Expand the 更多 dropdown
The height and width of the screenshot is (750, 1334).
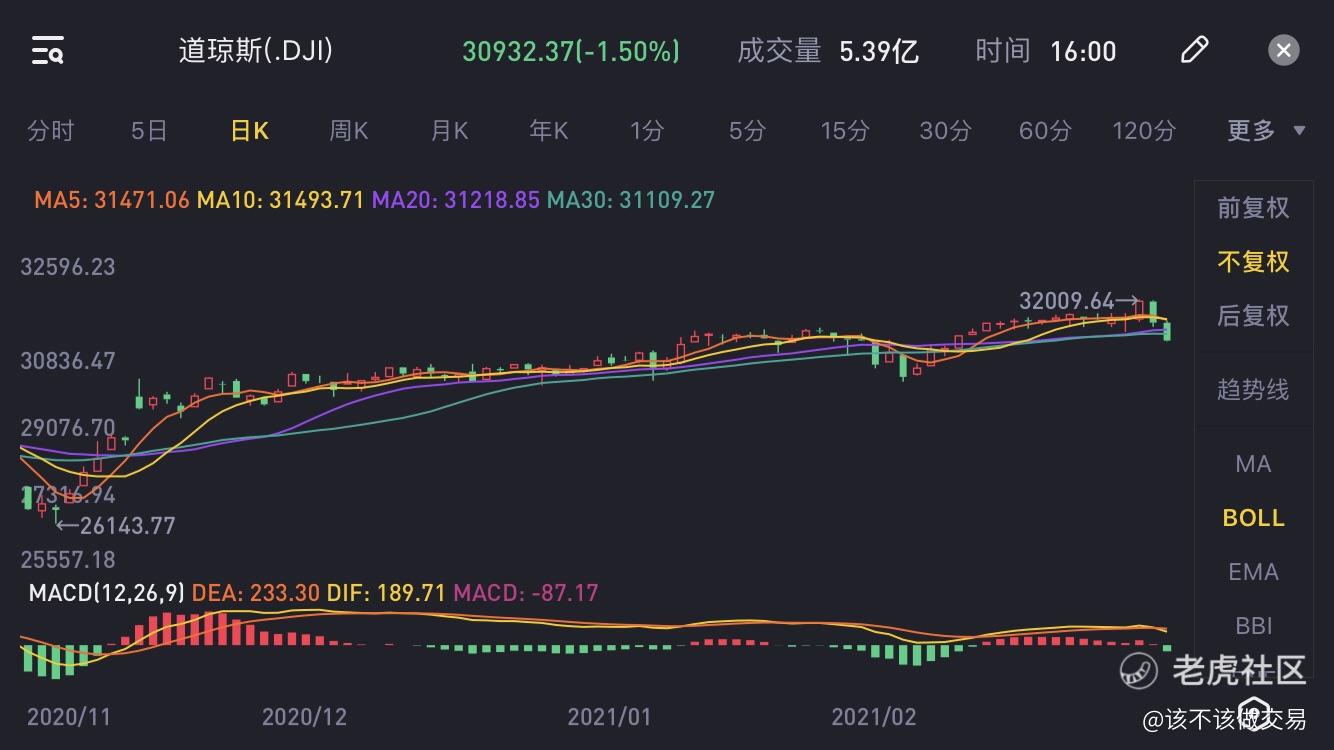coord(1266,130)
